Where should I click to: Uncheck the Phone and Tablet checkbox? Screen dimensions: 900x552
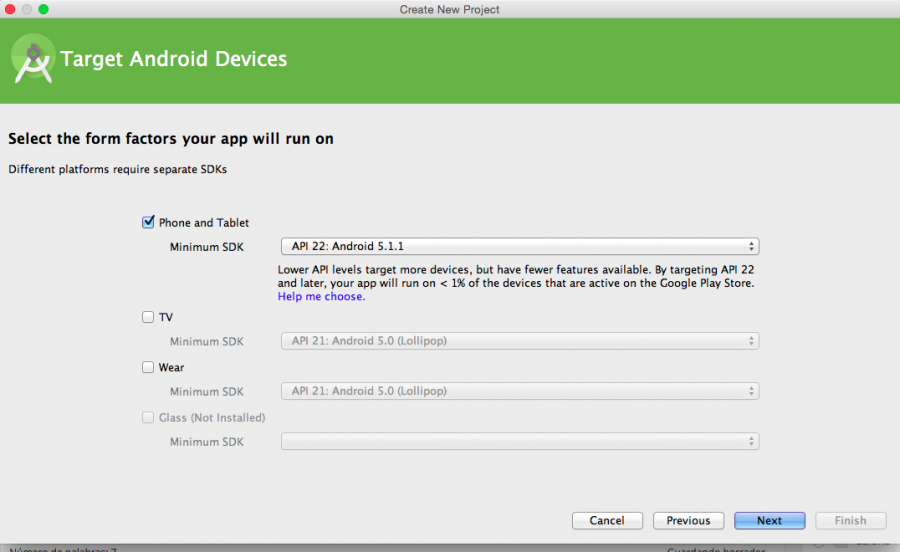point(148,222)
